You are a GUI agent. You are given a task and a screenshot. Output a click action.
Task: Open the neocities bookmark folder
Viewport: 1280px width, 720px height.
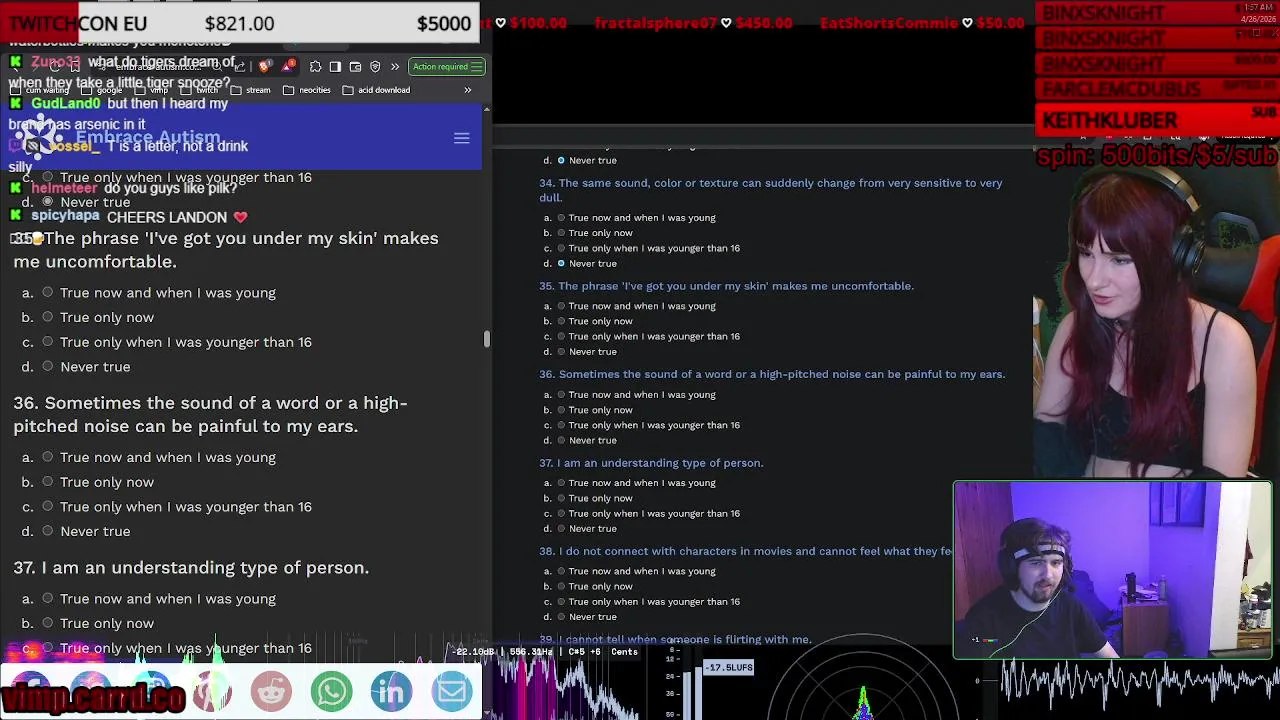307,90
